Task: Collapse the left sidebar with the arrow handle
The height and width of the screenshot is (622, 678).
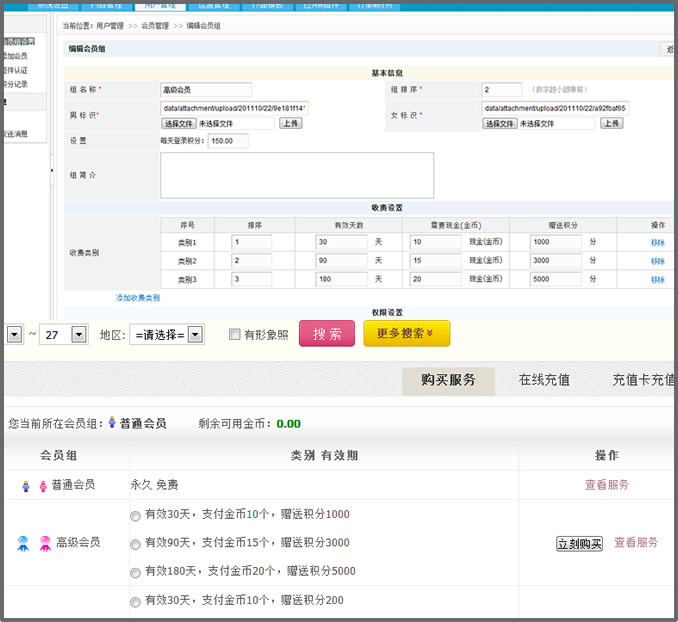Action: click(52, 172)
